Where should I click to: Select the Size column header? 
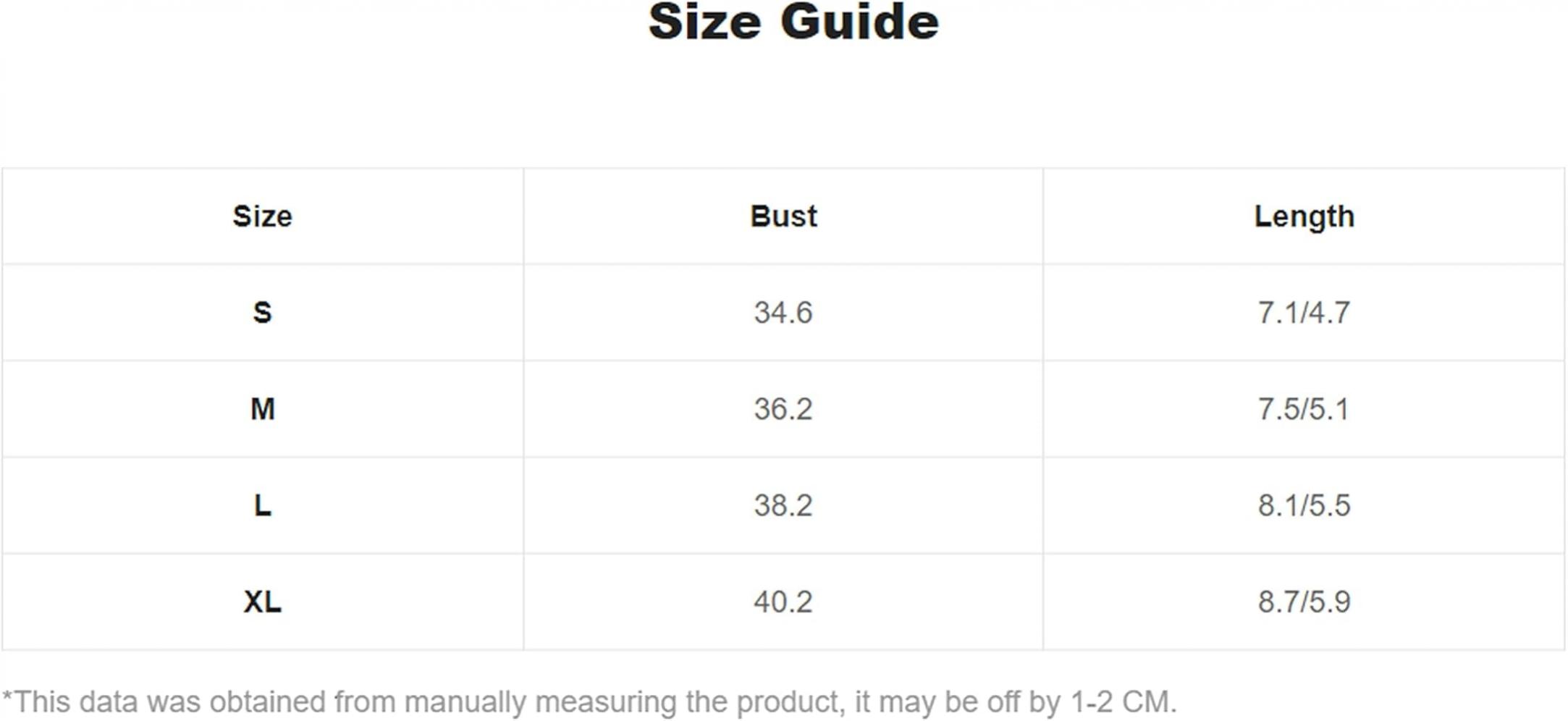pyautogui.click(x=262, y=216)
